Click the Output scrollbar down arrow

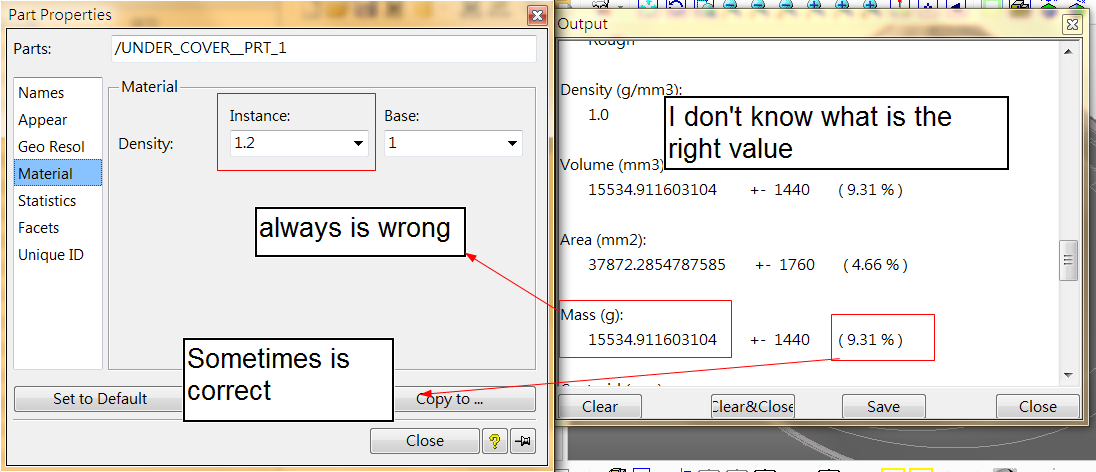tap(1068, 375)
